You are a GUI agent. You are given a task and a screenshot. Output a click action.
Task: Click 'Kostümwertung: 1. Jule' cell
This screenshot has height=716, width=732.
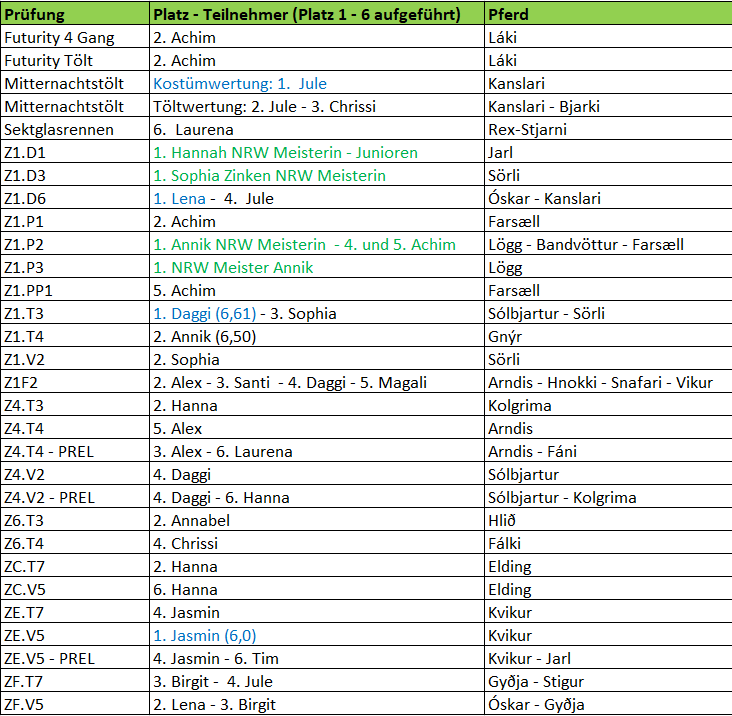pos(317,83)
